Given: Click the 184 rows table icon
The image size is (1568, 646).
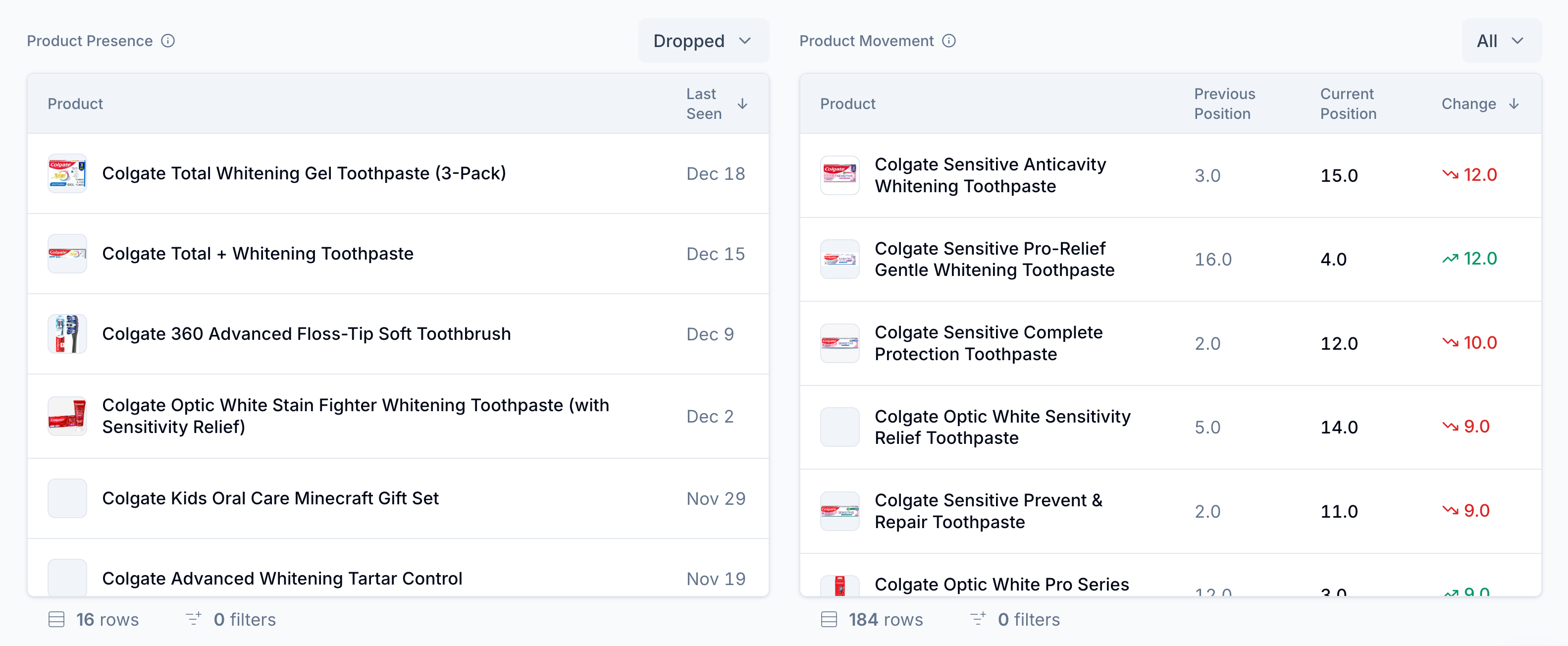Looking at the screenshot, I should (829, 619).
